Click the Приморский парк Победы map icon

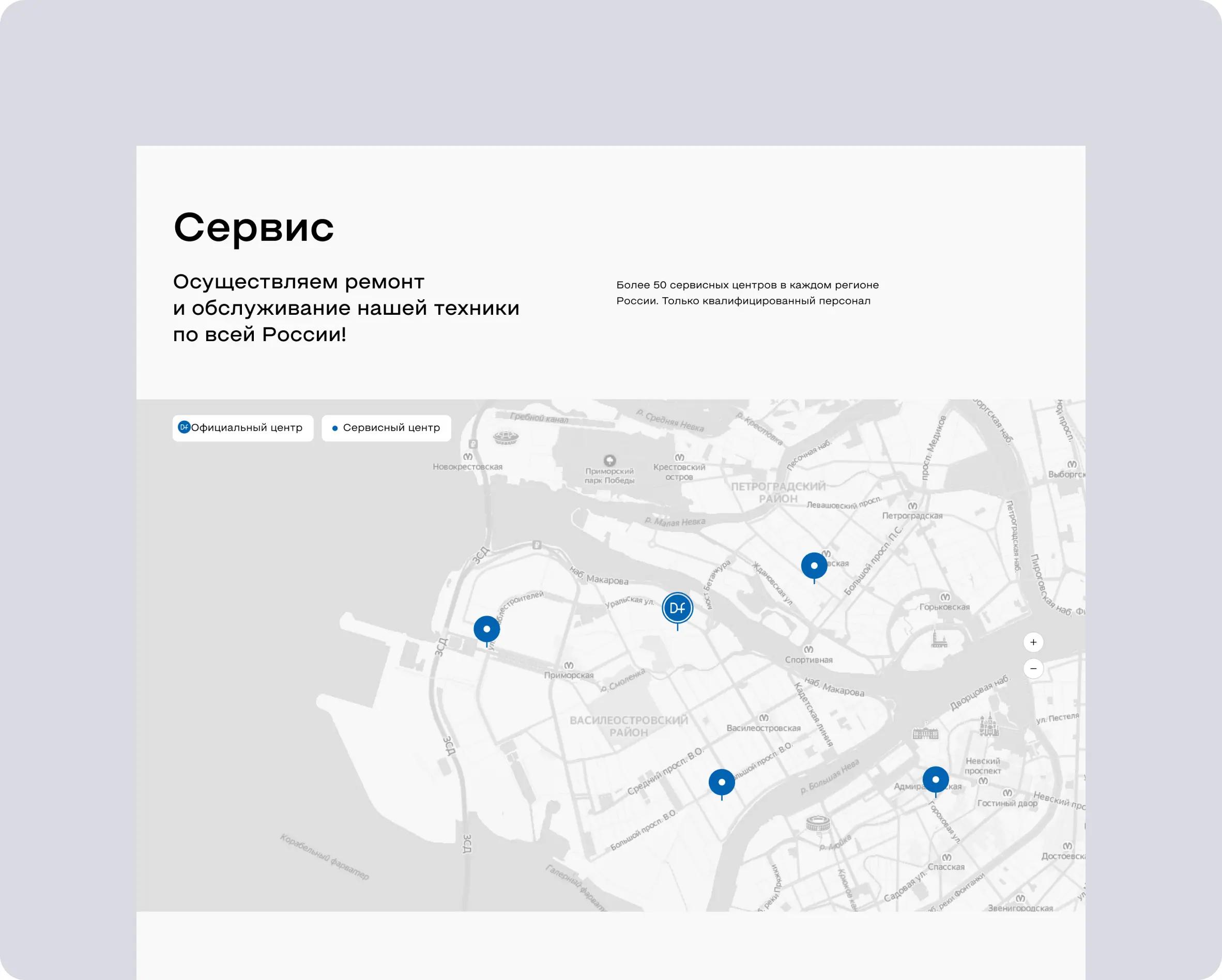609,460
